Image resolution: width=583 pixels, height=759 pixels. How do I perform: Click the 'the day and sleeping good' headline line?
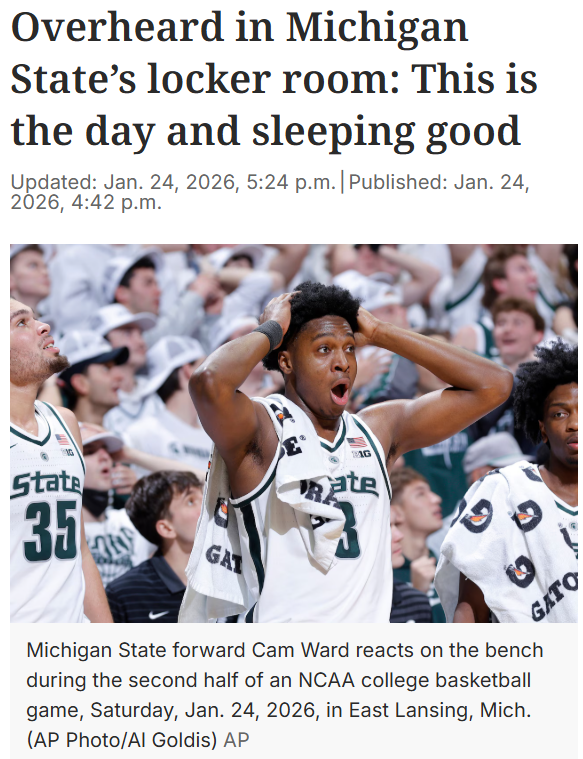tap(265, 131)
